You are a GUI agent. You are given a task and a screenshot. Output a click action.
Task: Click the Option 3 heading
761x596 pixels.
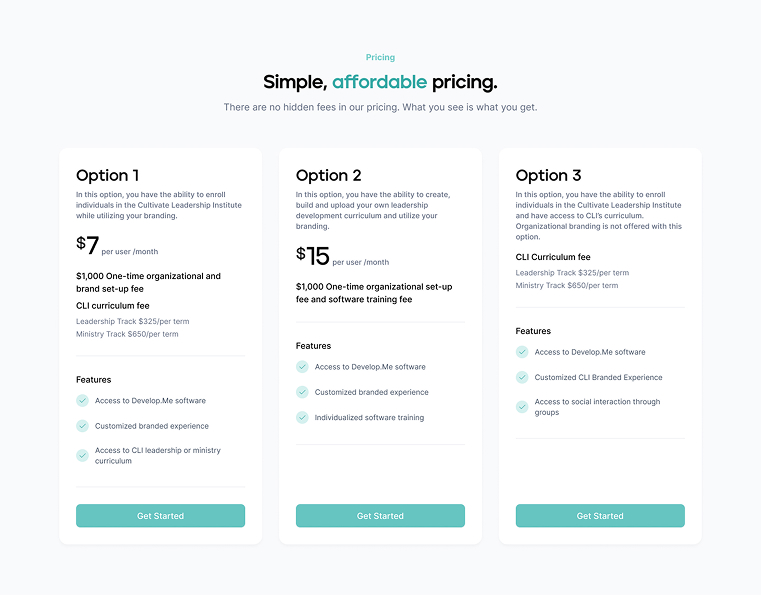(548, 175)
